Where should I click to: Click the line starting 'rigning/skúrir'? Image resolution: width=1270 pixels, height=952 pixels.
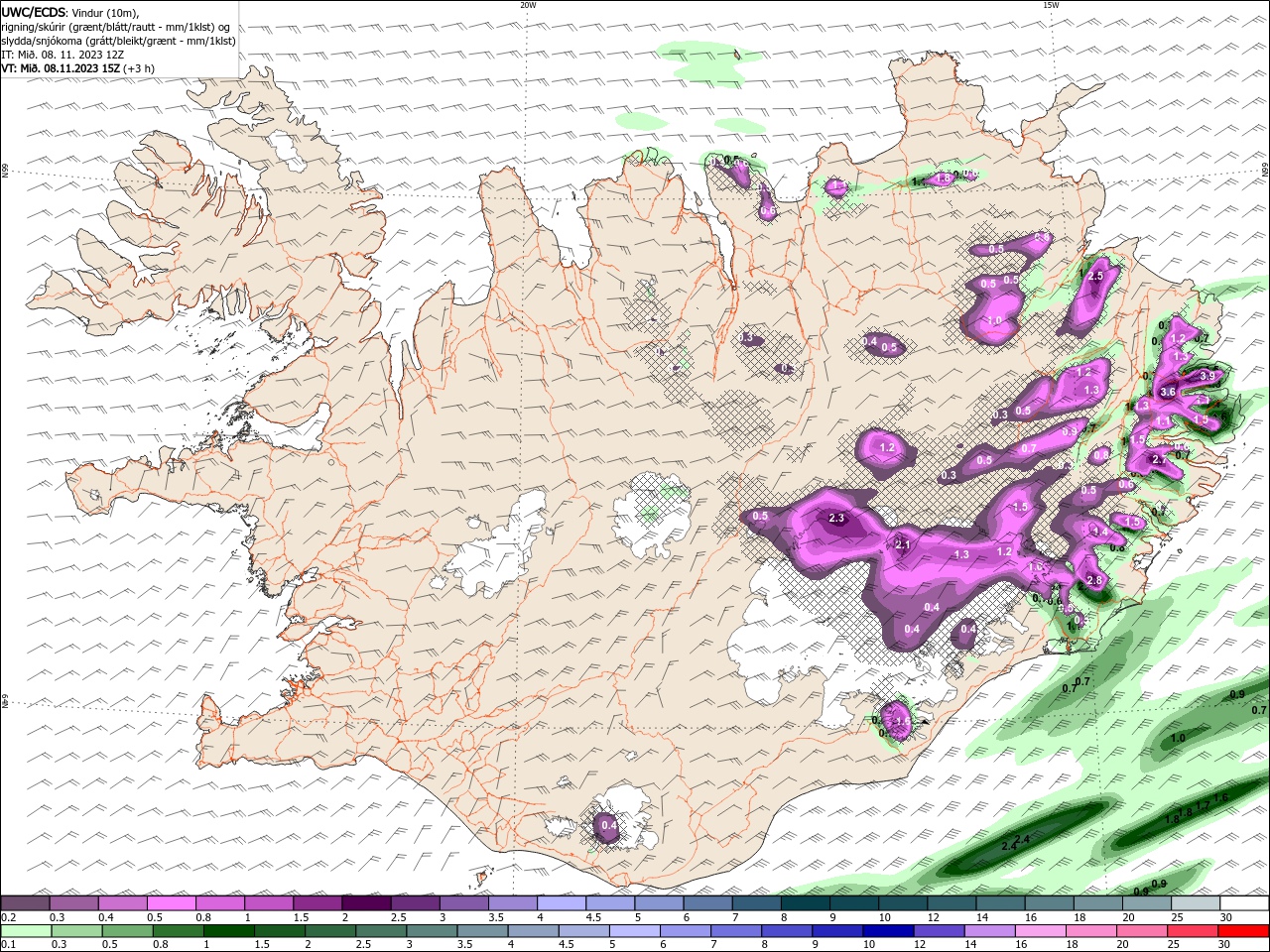point(116,27)
